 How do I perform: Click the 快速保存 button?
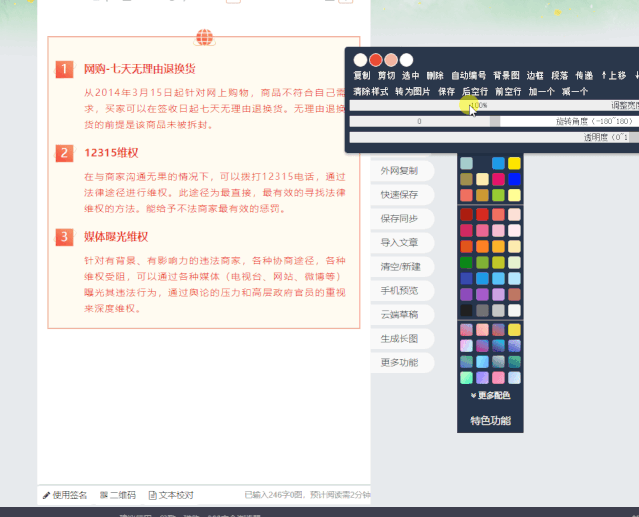[400, 194]
